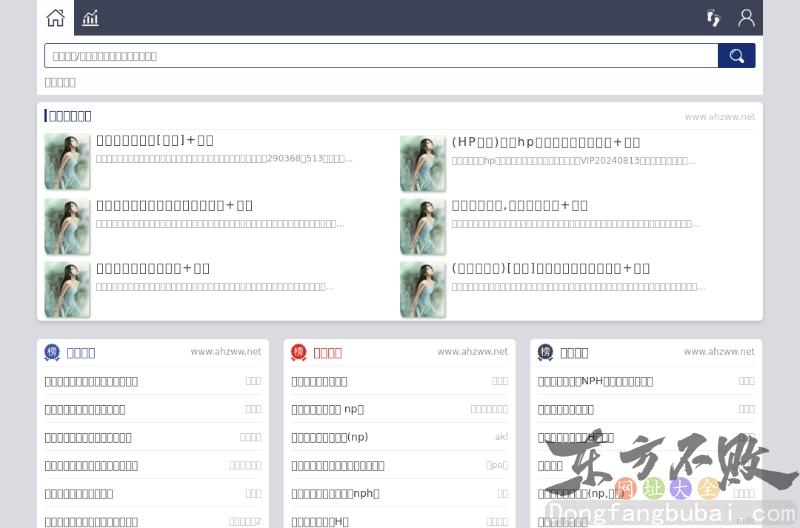The image size is (800, 528).
Task: Click the hot-search text below search box
Action: click(x=60, y=82)
